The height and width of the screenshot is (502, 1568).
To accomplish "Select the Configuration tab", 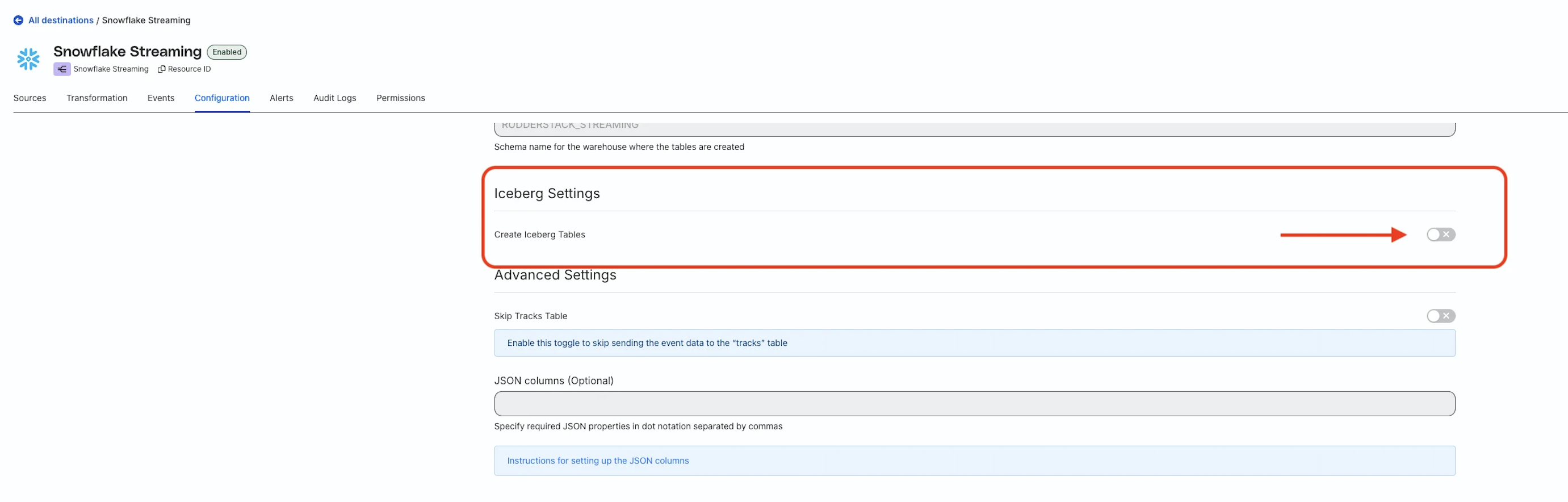I will pos(221,98).
